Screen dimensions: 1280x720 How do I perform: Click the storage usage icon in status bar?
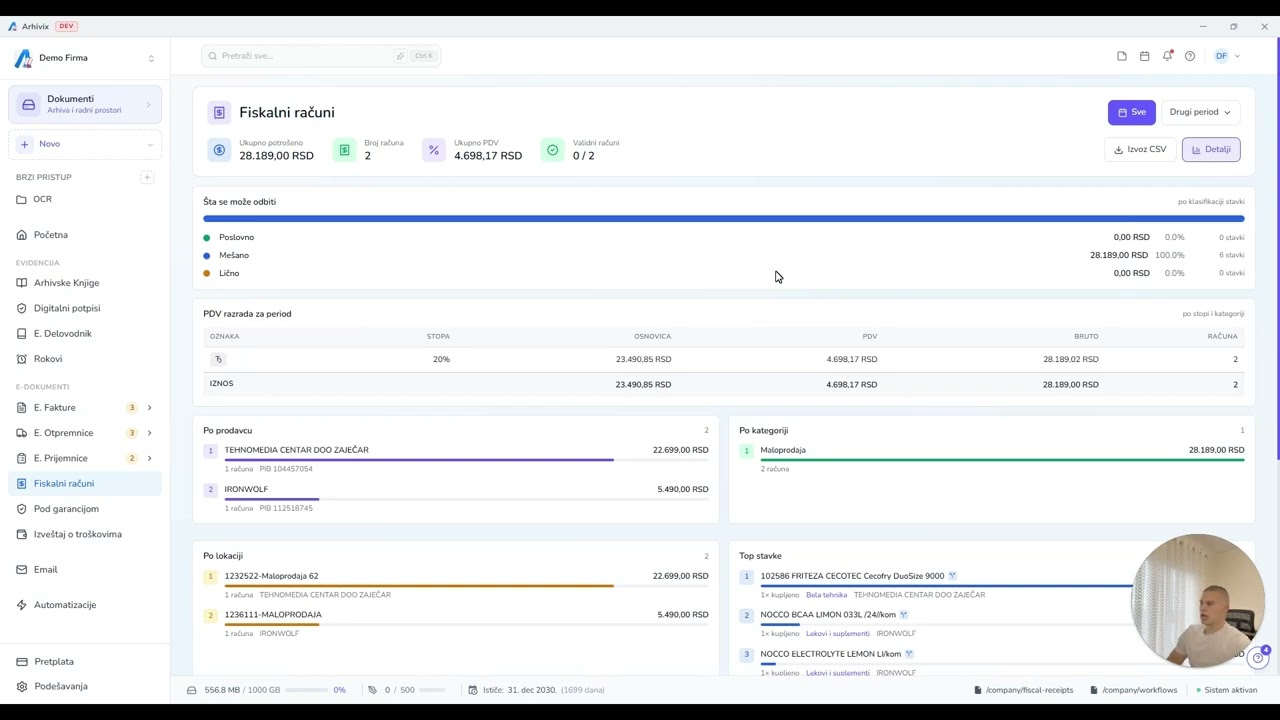192,690
